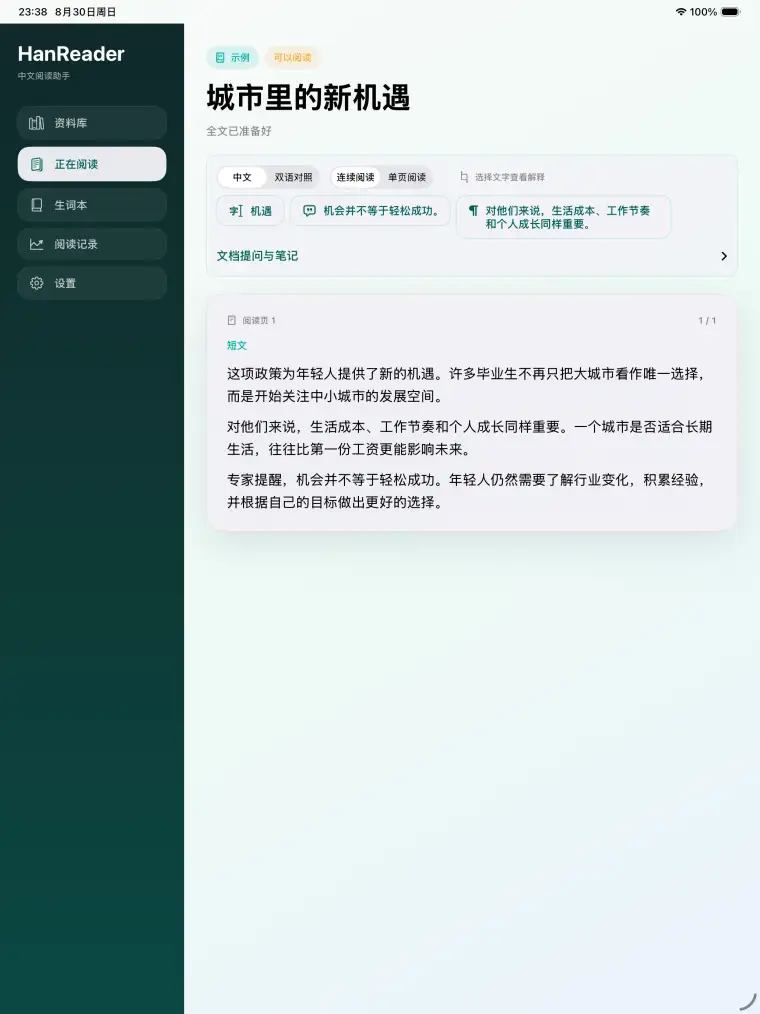Click the 100% battery percentage
The height and width of the screenshot is (1014, 760).
[x=703, y=12]
